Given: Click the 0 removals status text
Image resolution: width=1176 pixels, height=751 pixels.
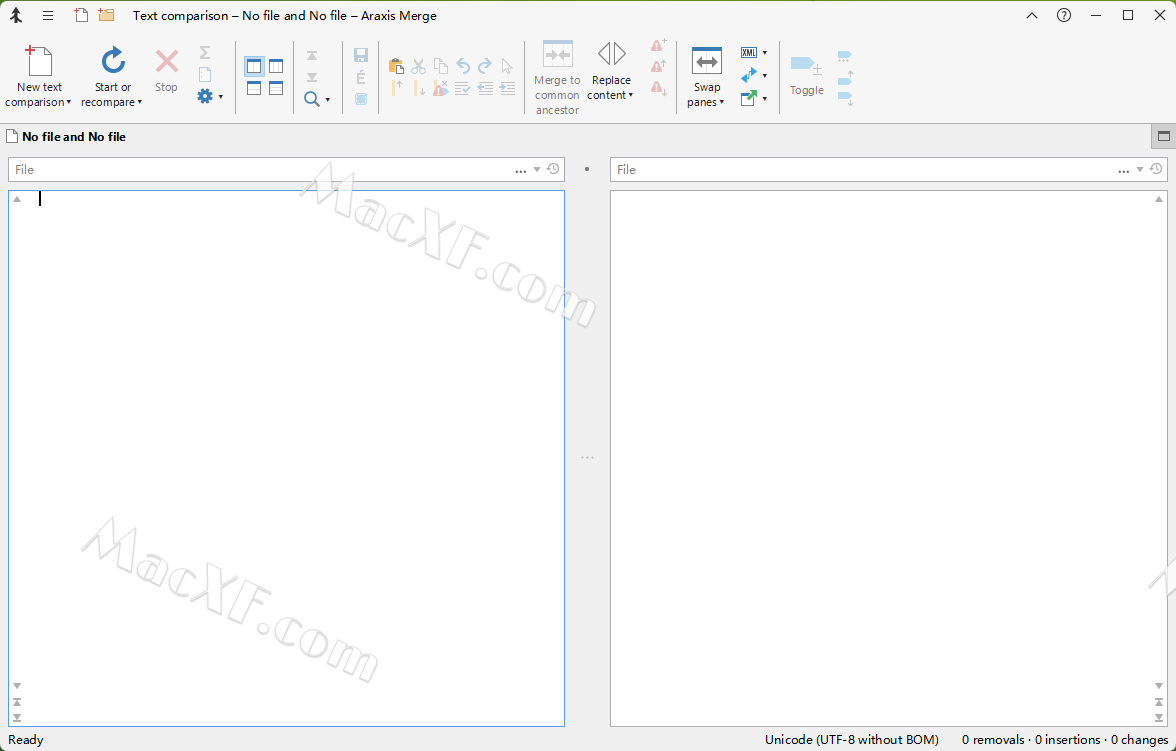Looking at the screenshot, I should [994, 740].
